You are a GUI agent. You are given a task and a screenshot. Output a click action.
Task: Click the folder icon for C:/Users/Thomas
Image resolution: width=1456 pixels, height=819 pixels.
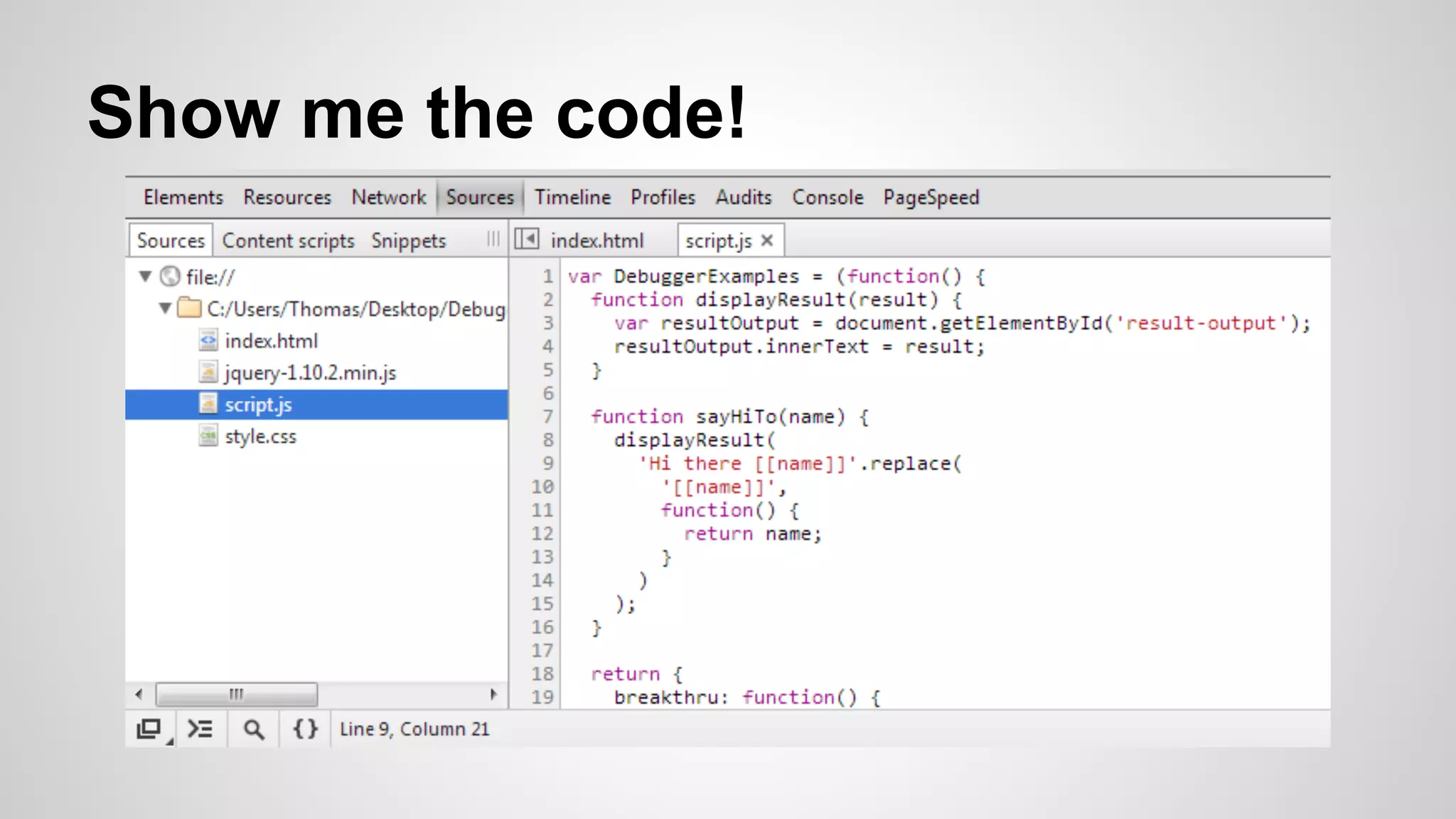[x=189, y=307]
